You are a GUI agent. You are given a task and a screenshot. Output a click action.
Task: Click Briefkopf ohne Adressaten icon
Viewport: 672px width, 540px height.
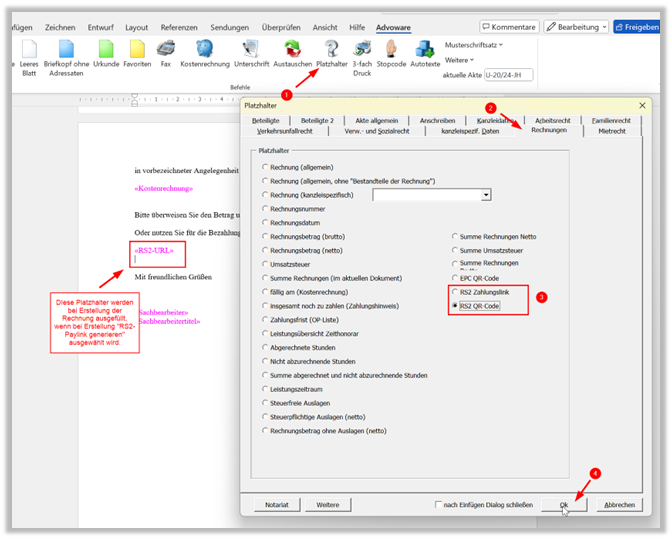point(66,49)
